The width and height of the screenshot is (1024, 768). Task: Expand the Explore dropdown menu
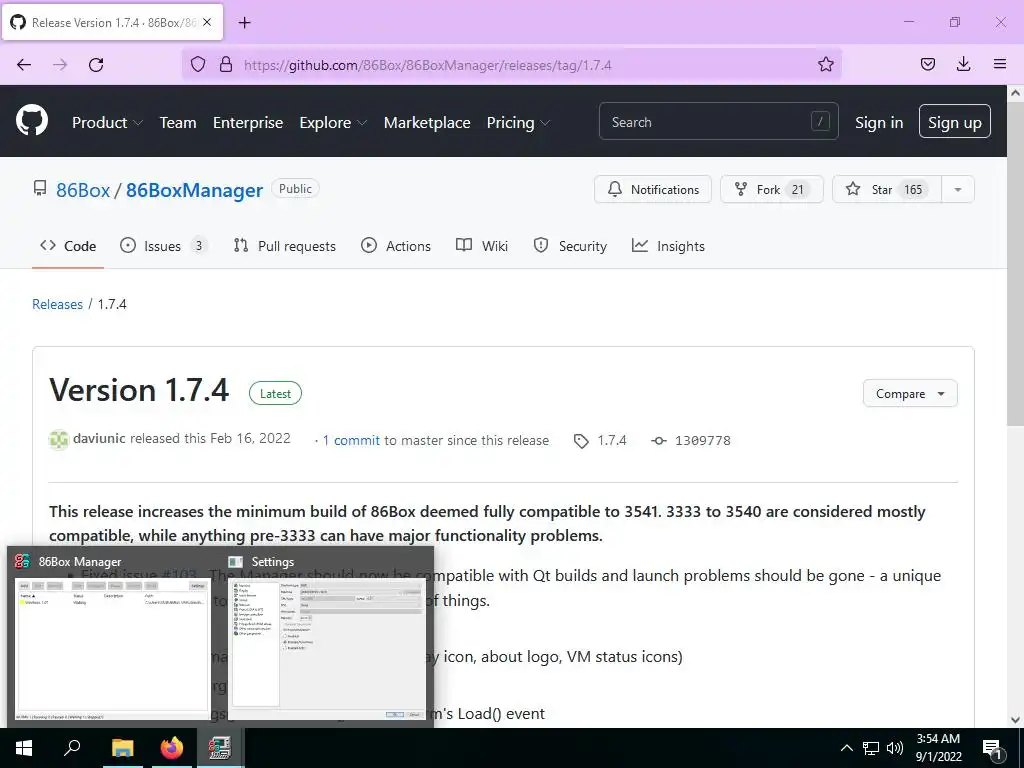pos(333,123)
